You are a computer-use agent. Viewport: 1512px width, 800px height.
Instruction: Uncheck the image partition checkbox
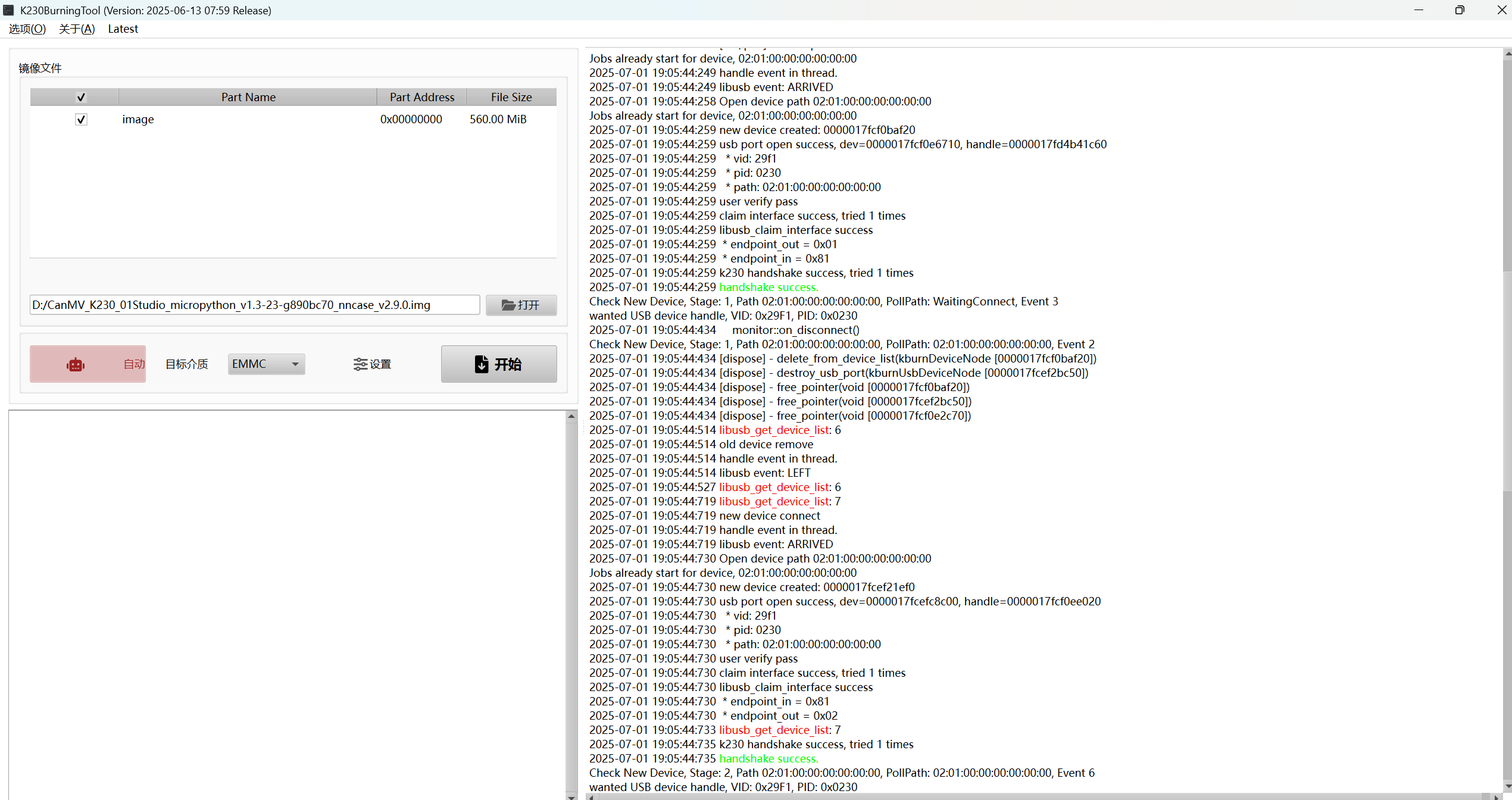coord(81,119)
